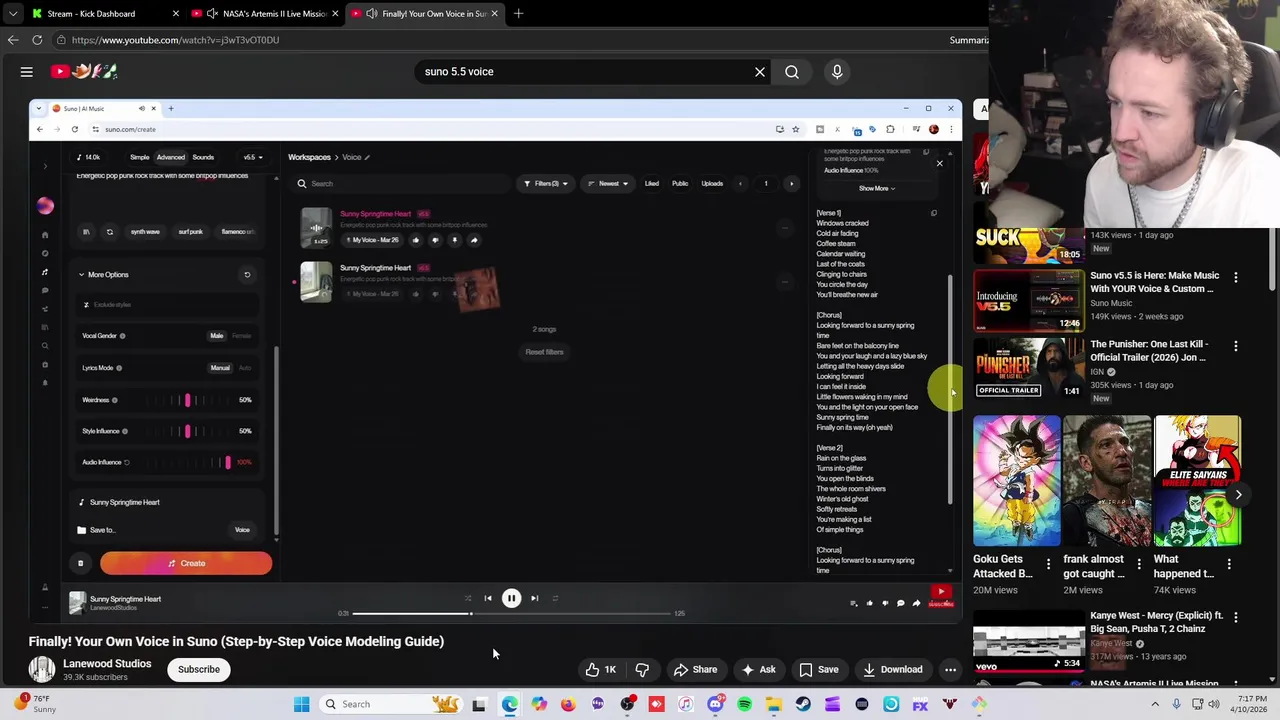1280x720 pixels.
Task: Expand Show More in lyrics panel
Action: click(876, 188)
